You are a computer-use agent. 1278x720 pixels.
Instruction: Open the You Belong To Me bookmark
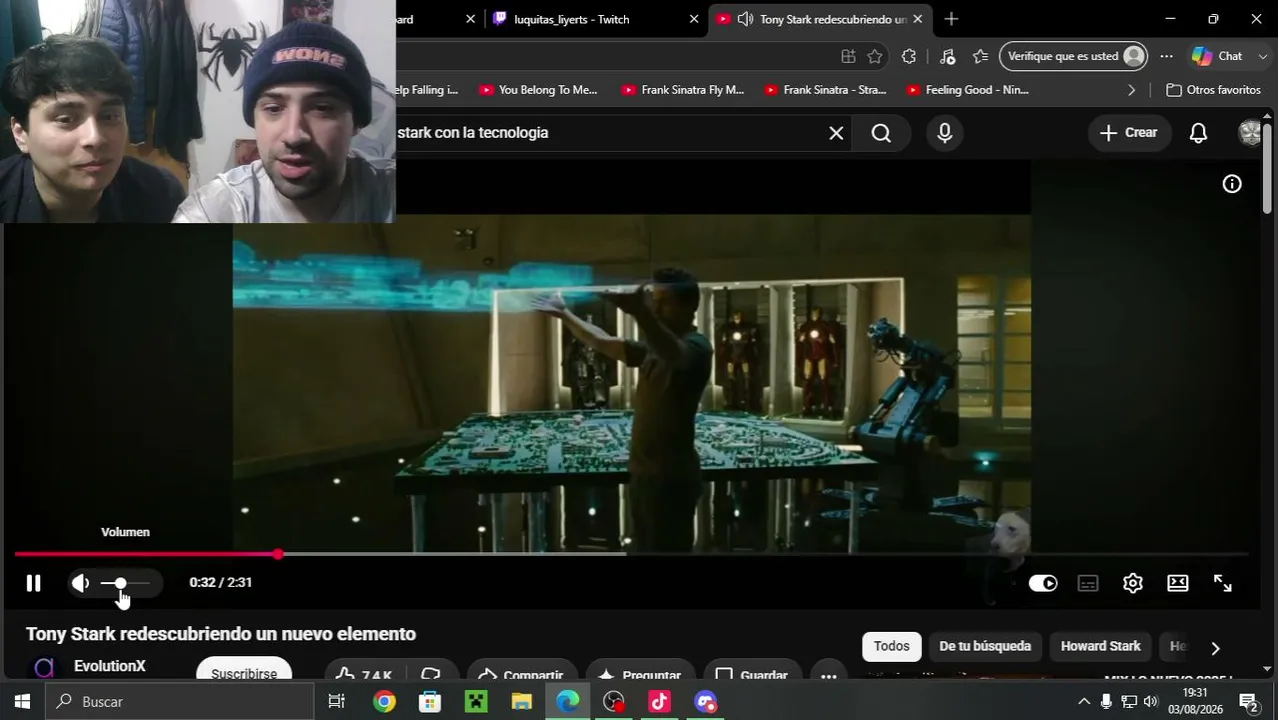(x=538, y=90)
